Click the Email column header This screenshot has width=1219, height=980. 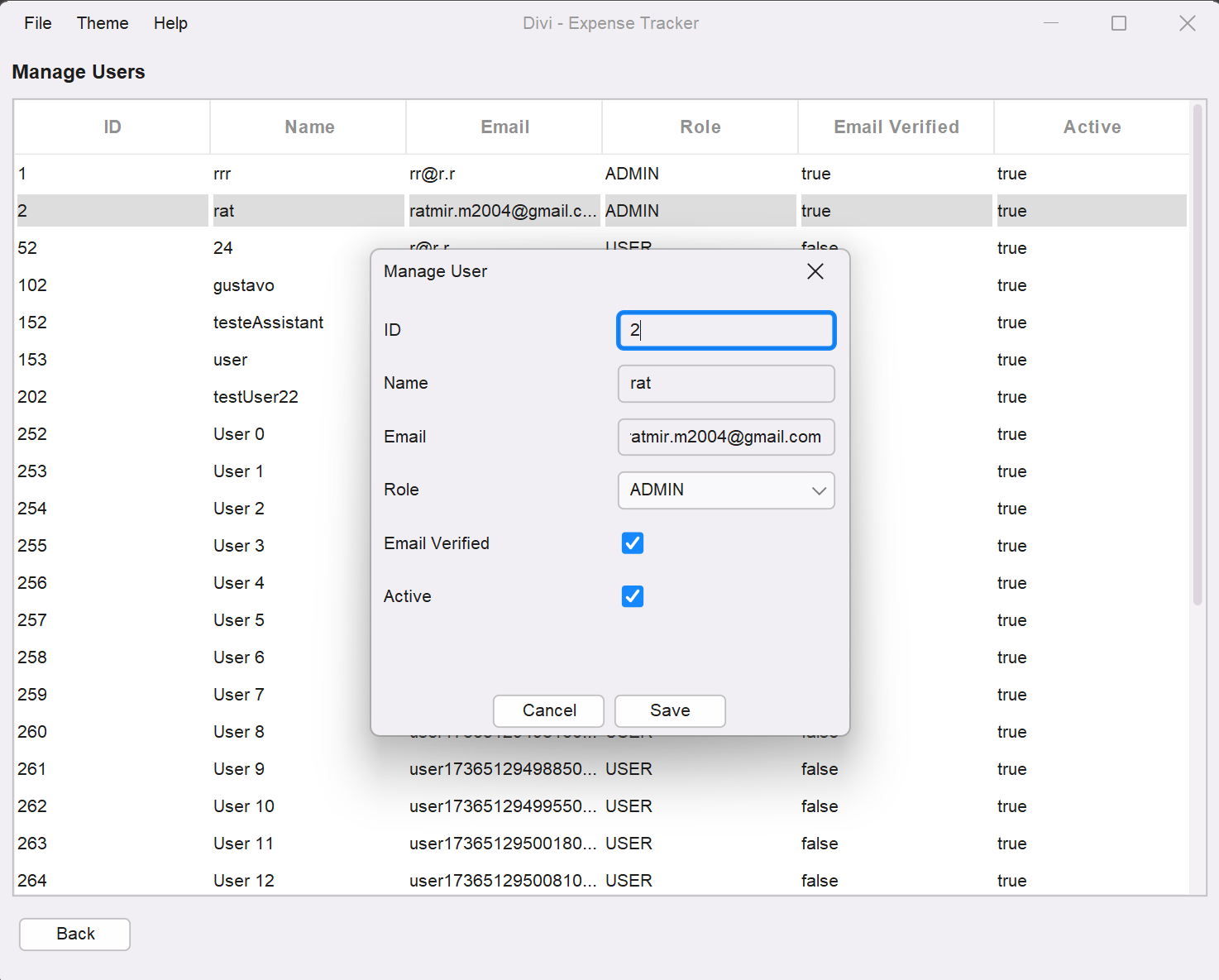point(504,127)
